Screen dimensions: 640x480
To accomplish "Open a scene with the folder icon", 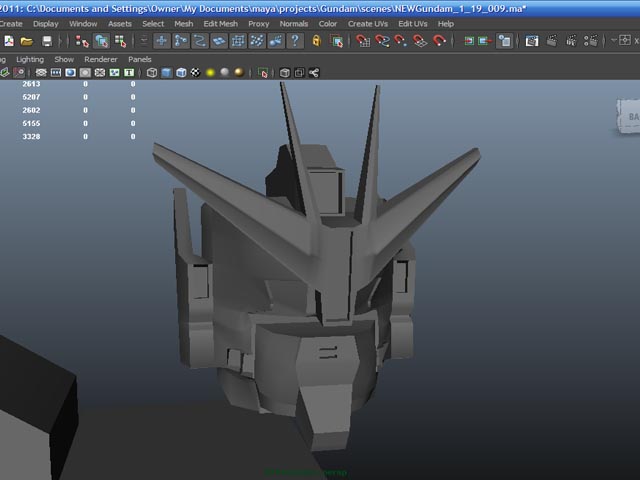I will point(27,41).
